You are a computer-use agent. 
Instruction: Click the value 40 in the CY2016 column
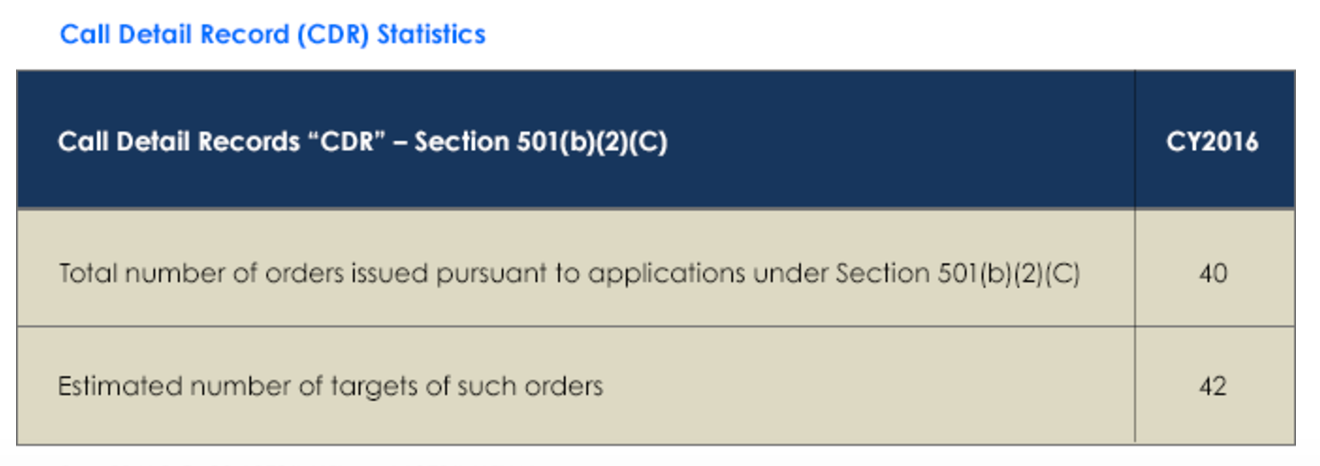1213,273
